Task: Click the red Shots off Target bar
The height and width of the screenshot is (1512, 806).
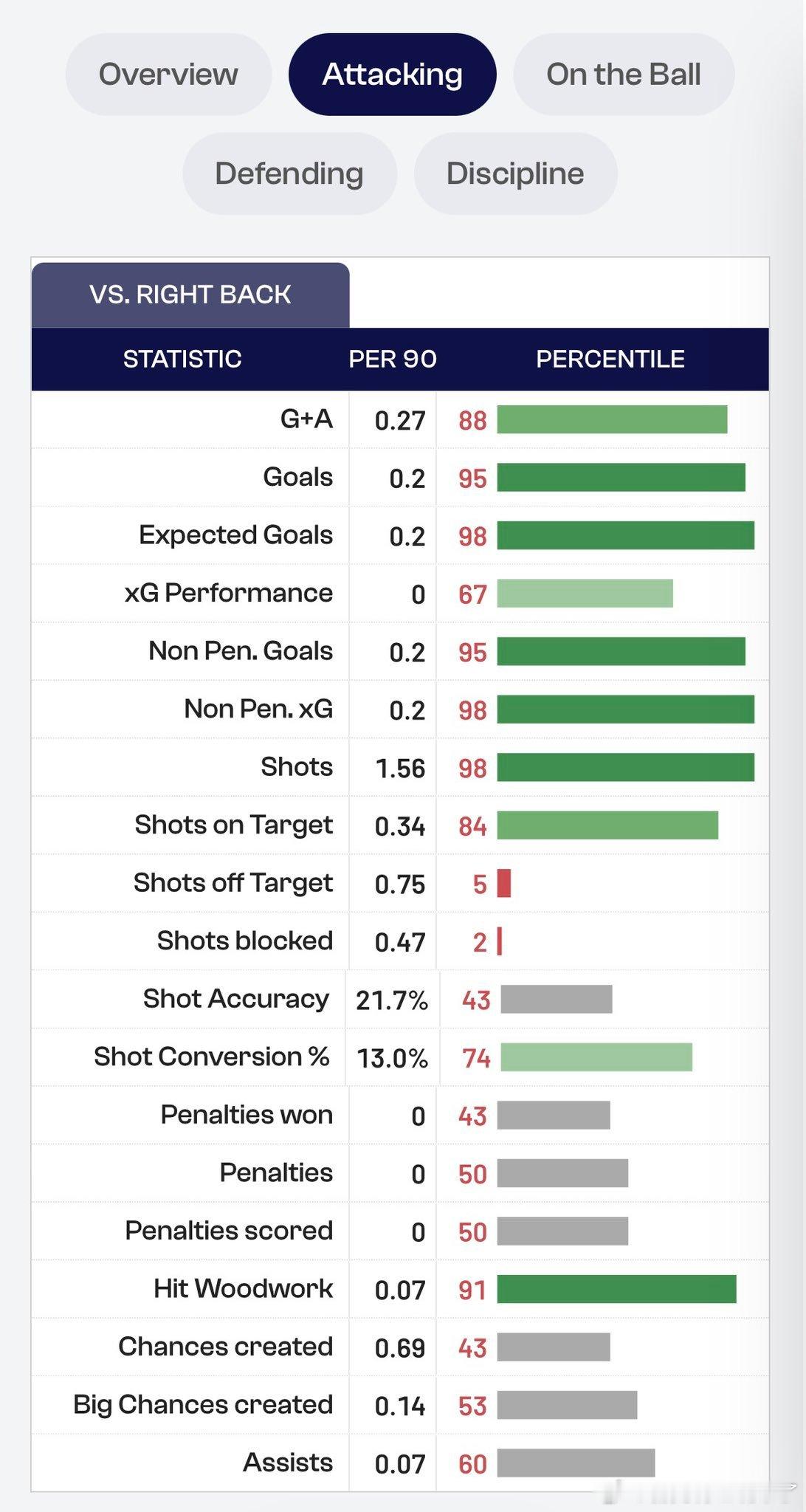Action: coord(504,883)
